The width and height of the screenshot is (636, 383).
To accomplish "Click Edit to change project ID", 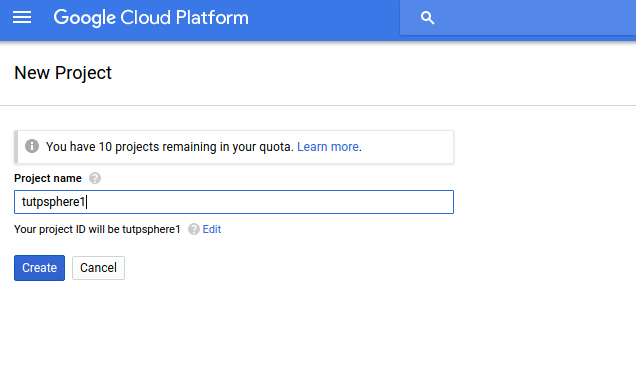I will coord(212,229).
